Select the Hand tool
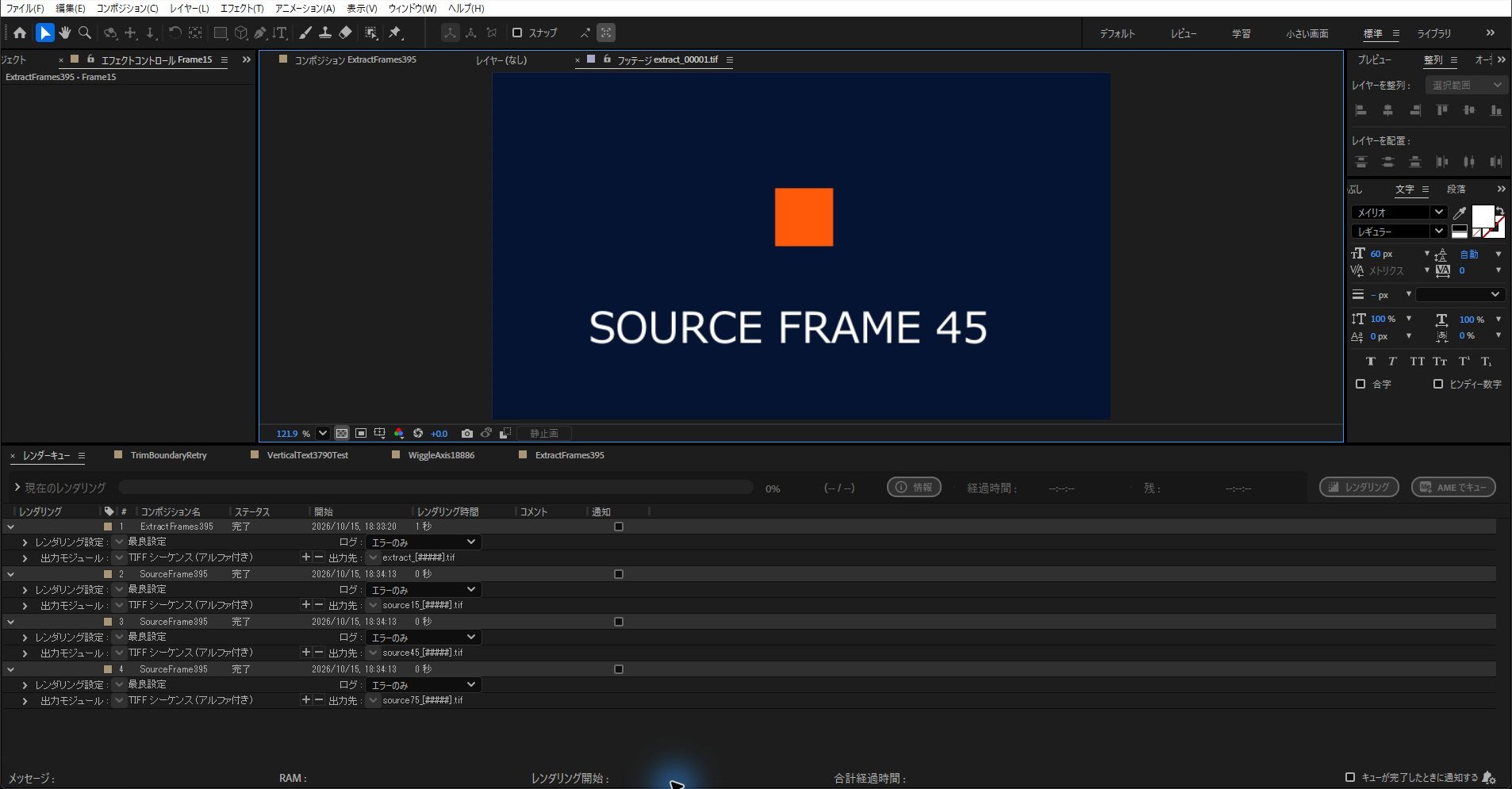Screen dimensions: 1512x789 tap(64, 33)
